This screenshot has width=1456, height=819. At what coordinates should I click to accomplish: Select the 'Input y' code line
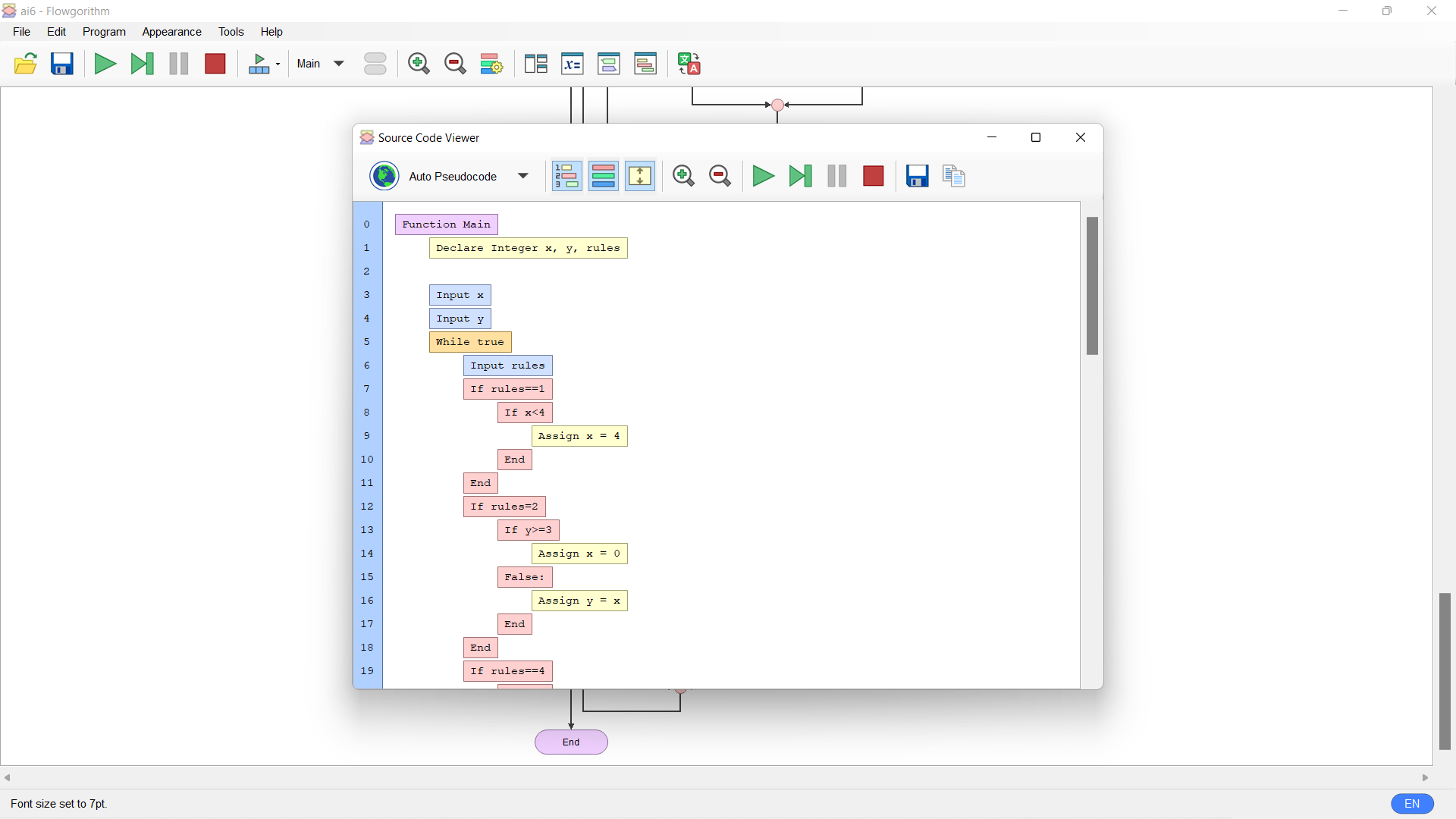[x=460, y=318]
